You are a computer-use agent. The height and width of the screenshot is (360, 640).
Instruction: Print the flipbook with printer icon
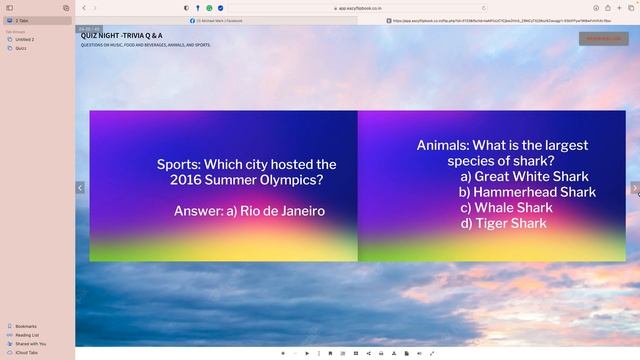[x=381, y=353]
